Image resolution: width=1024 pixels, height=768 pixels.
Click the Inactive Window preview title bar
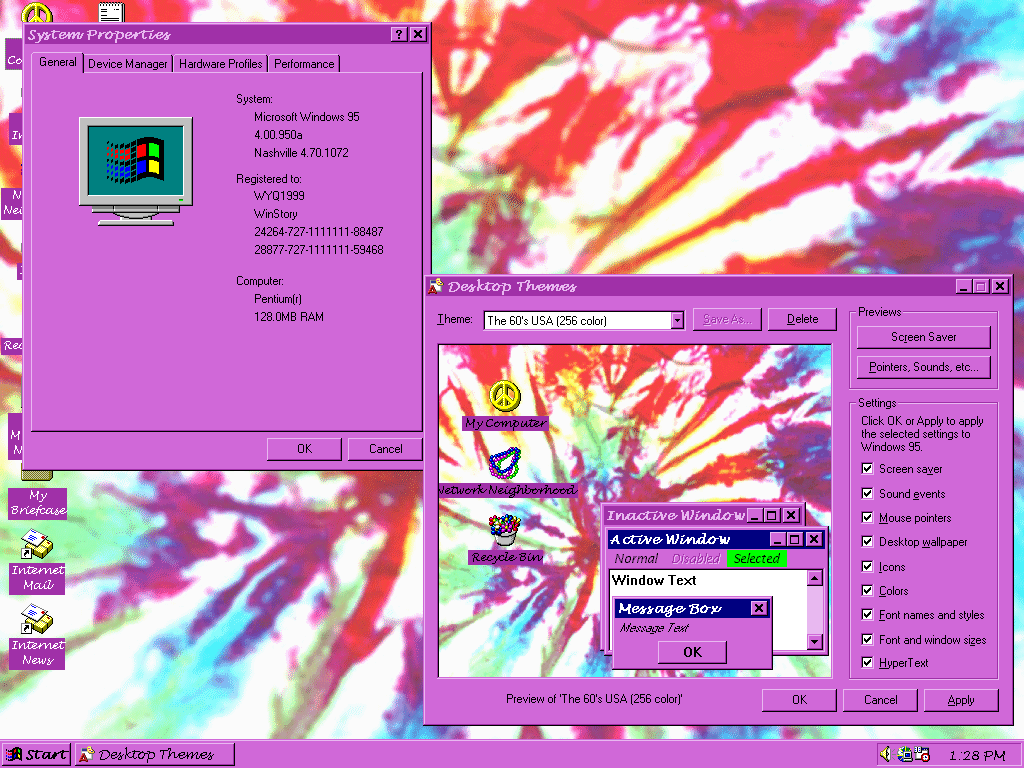pos(677,515)
